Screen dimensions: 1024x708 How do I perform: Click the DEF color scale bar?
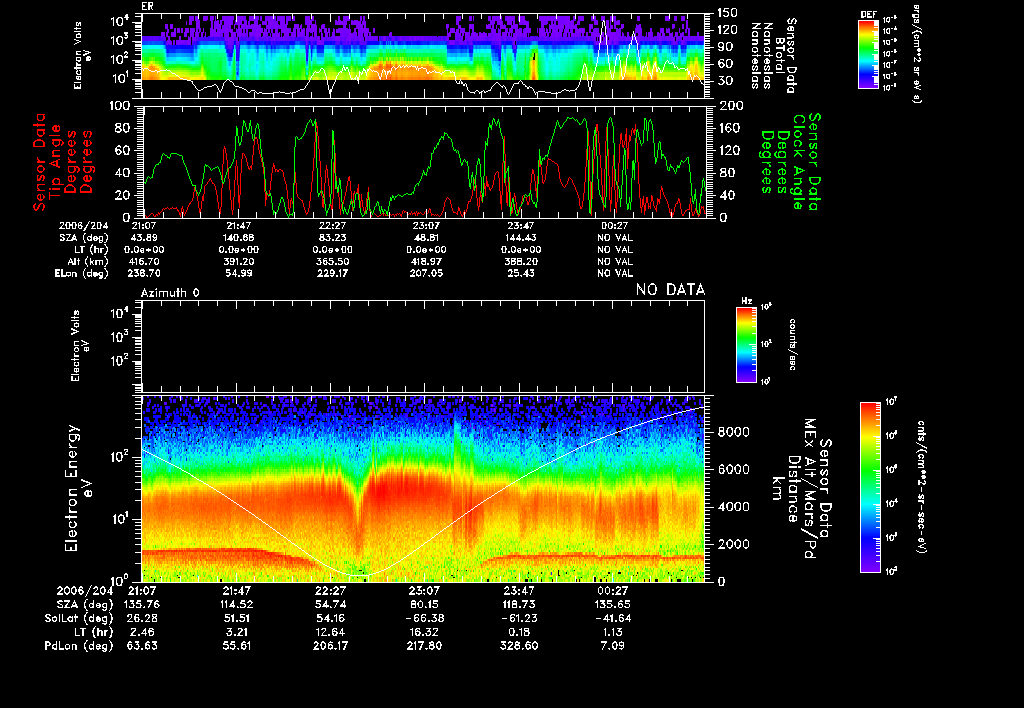[x=868, y=54]
